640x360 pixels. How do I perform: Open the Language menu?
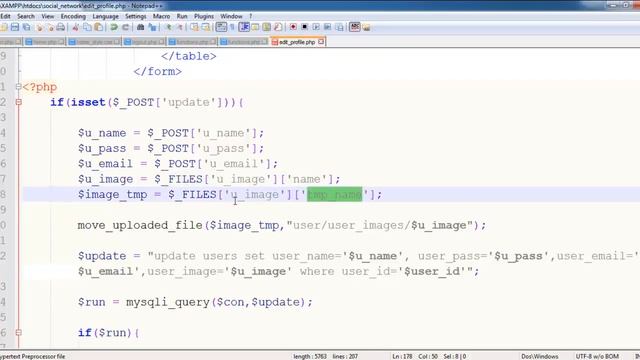coord(105,16)
